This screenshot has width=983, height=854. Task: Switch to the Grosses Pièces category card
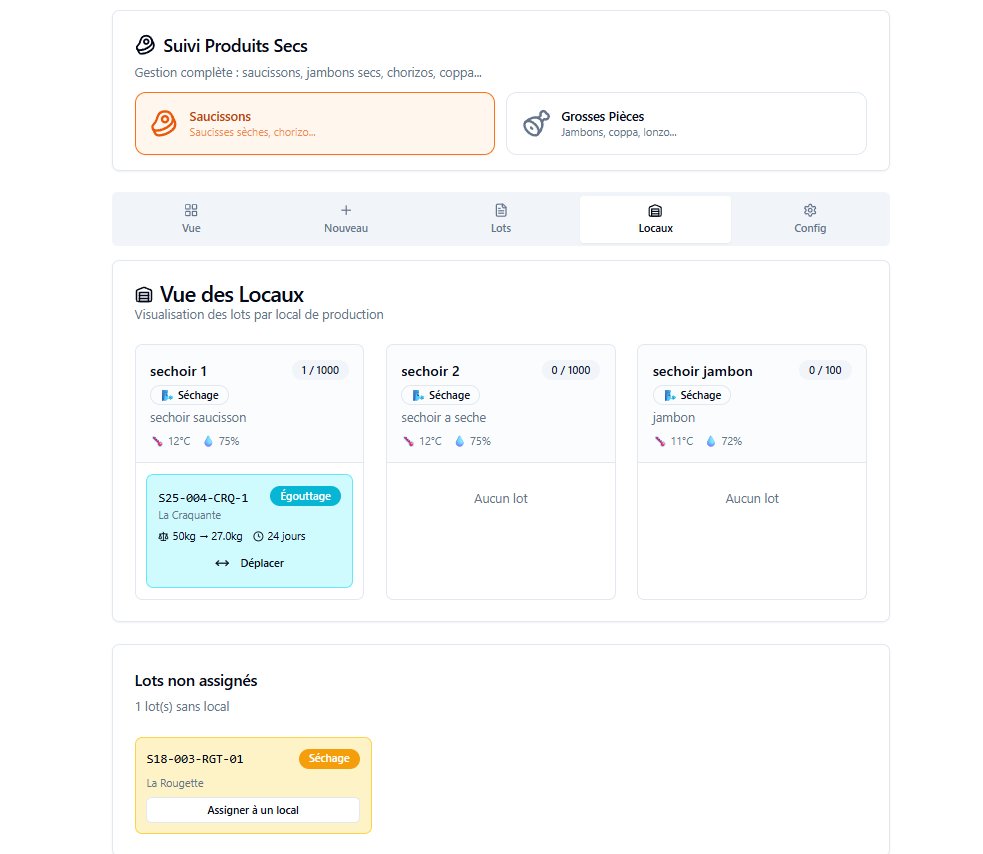pyautogui.click(x=686, y=124)
